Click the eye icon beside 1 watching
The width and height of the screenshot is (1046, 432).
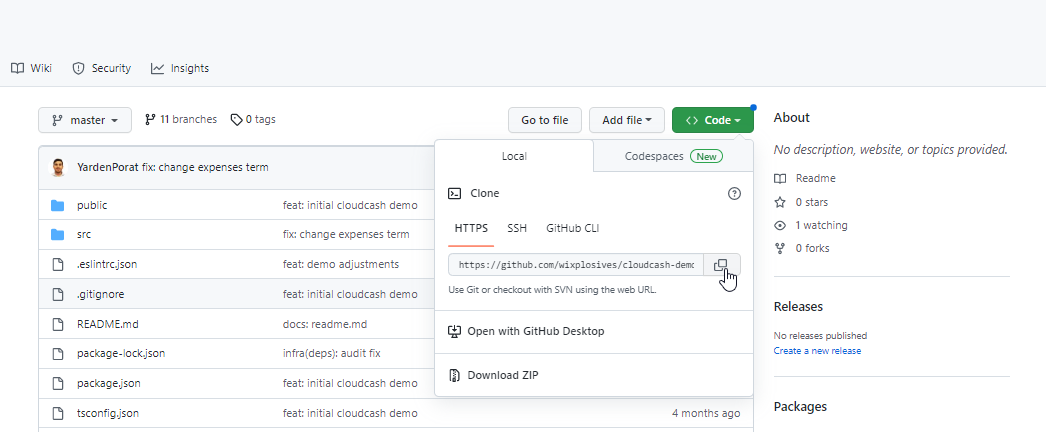tap(780, 225)
